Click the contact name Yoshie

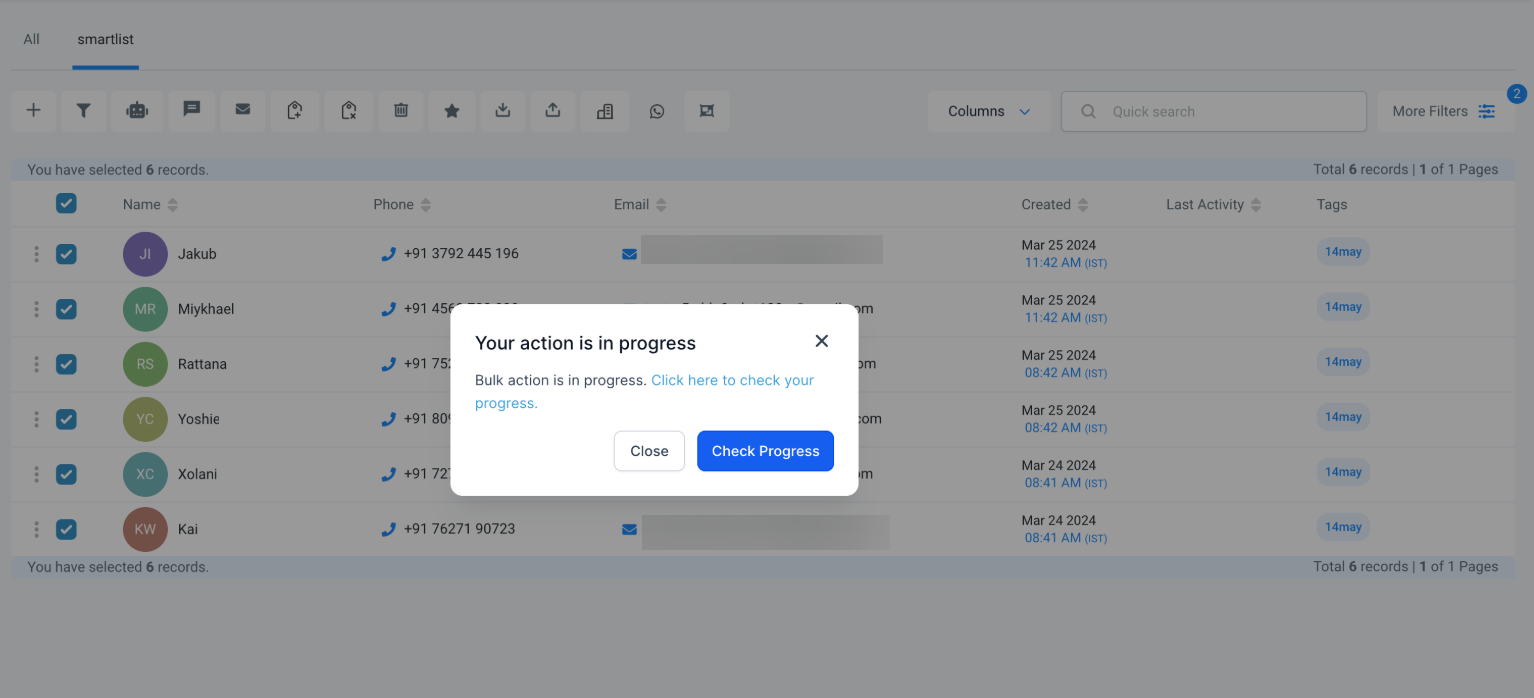pos(198,419)
